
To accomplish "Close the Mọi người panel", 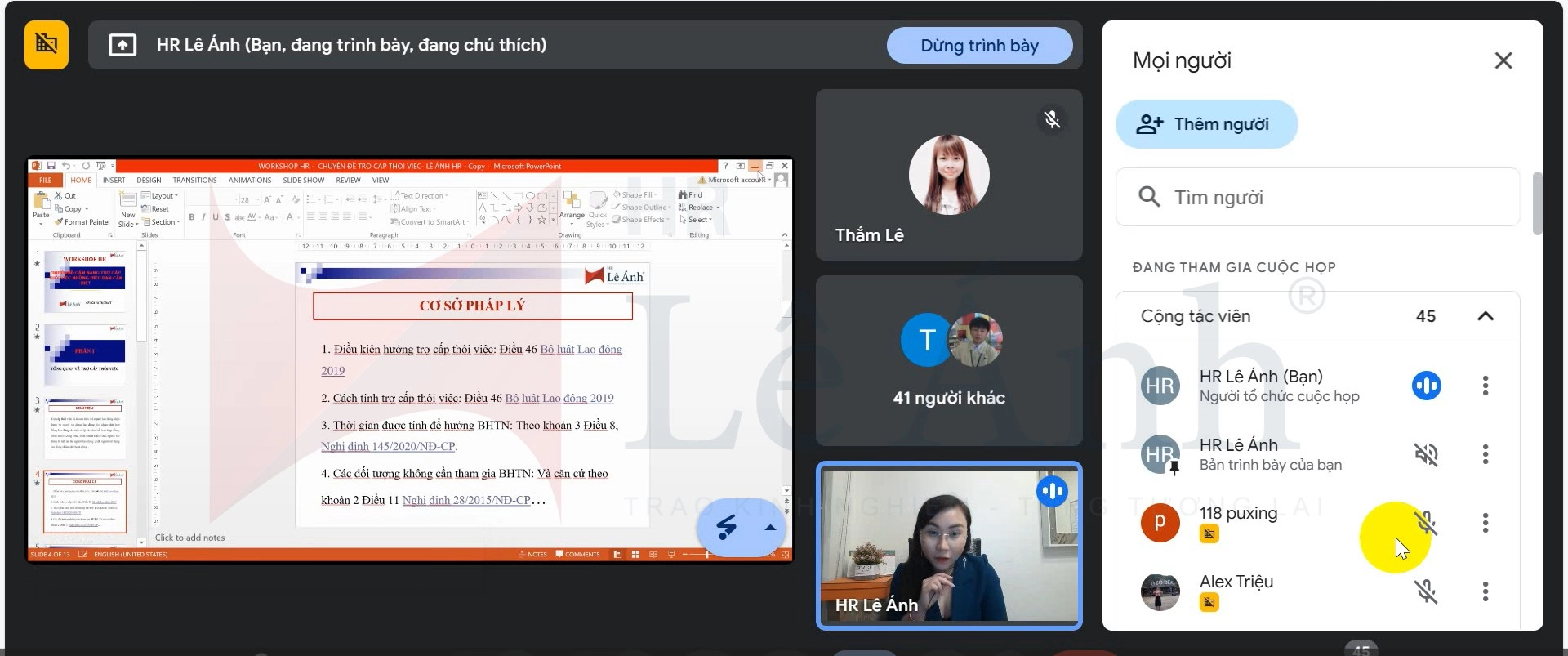I will point(1503,60).
